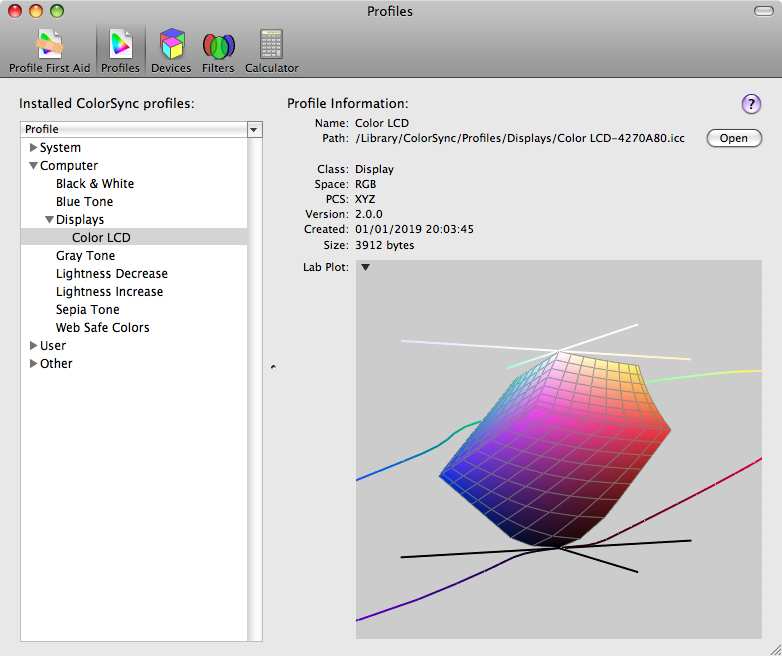The width and height of the screenshot is (782, 656).
Task: Collapse the Computer profiles group
Action: (x=33, y=166)
